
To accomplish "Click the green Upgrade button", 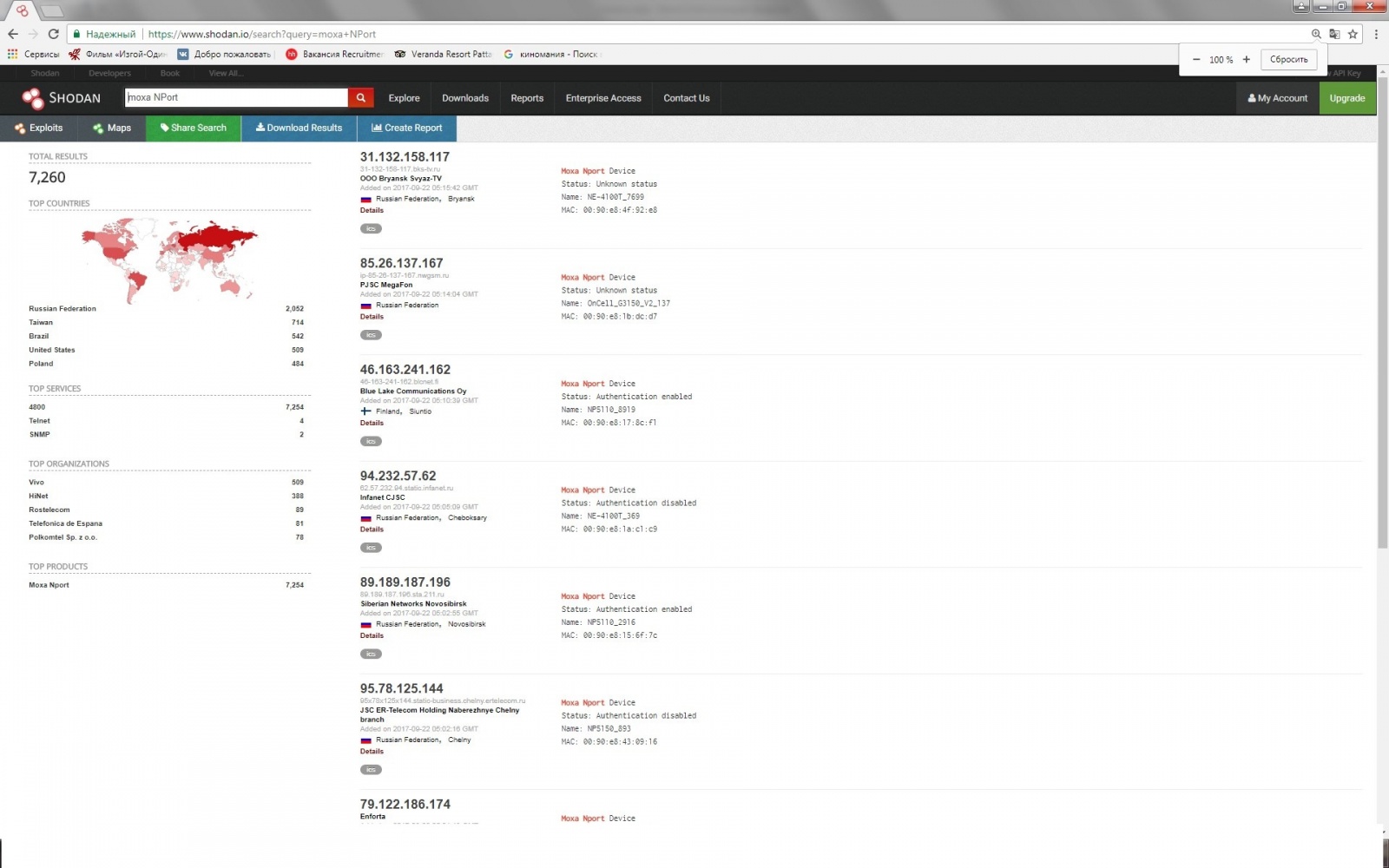I will (1347, 98).
